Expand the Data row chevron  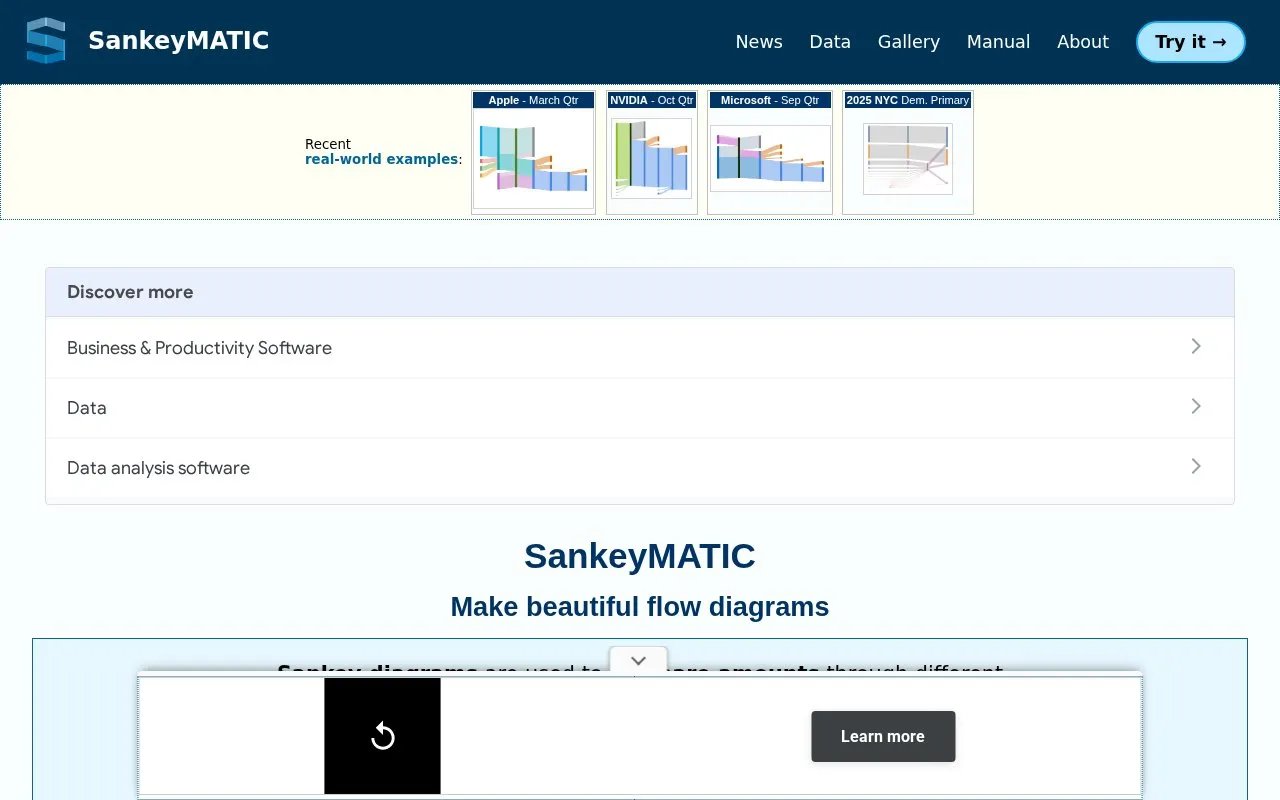point(1196,406)
